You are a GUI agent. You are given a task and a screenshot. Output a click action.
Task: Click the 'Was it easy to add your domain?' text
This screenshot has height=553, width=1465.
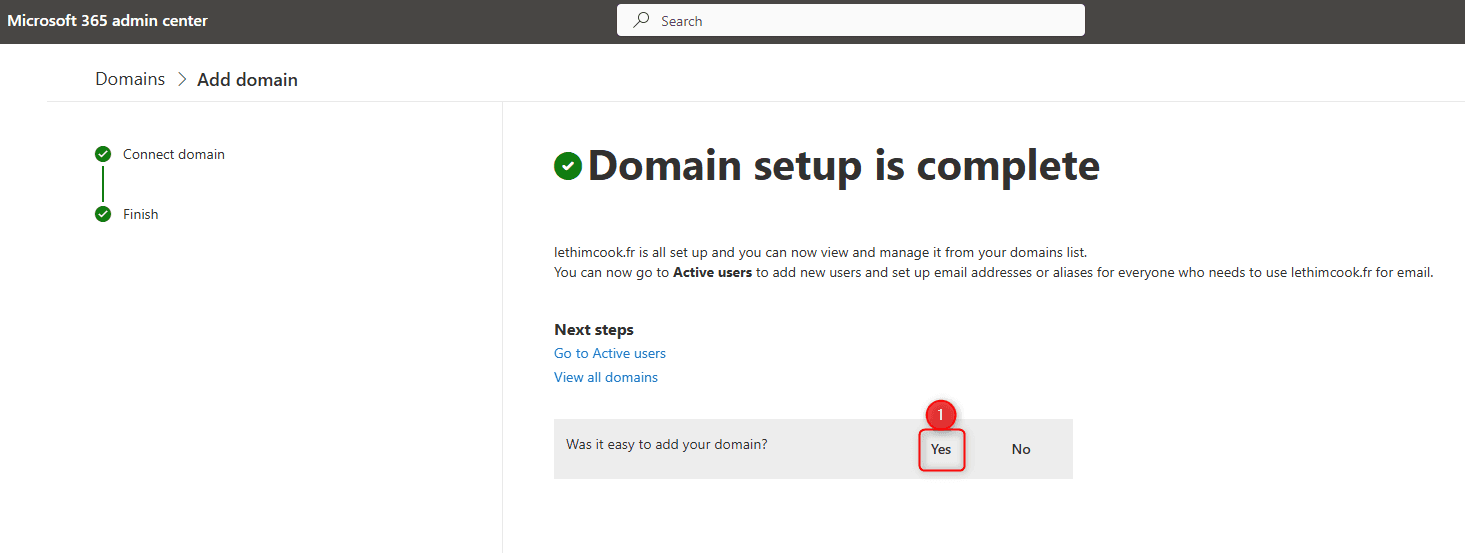667,444
